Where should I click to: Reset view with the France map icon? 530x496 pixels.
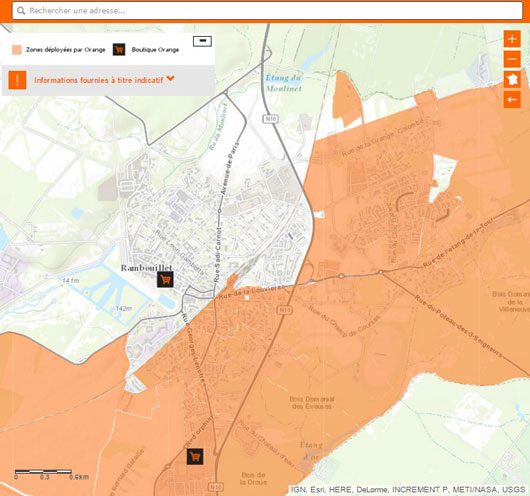point(512,79)
